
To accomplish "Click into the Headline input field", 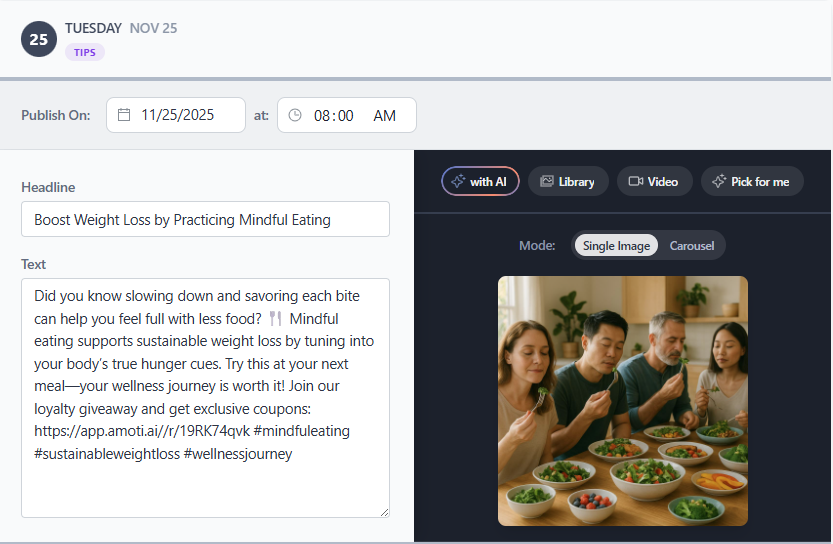I will point(205,219).
